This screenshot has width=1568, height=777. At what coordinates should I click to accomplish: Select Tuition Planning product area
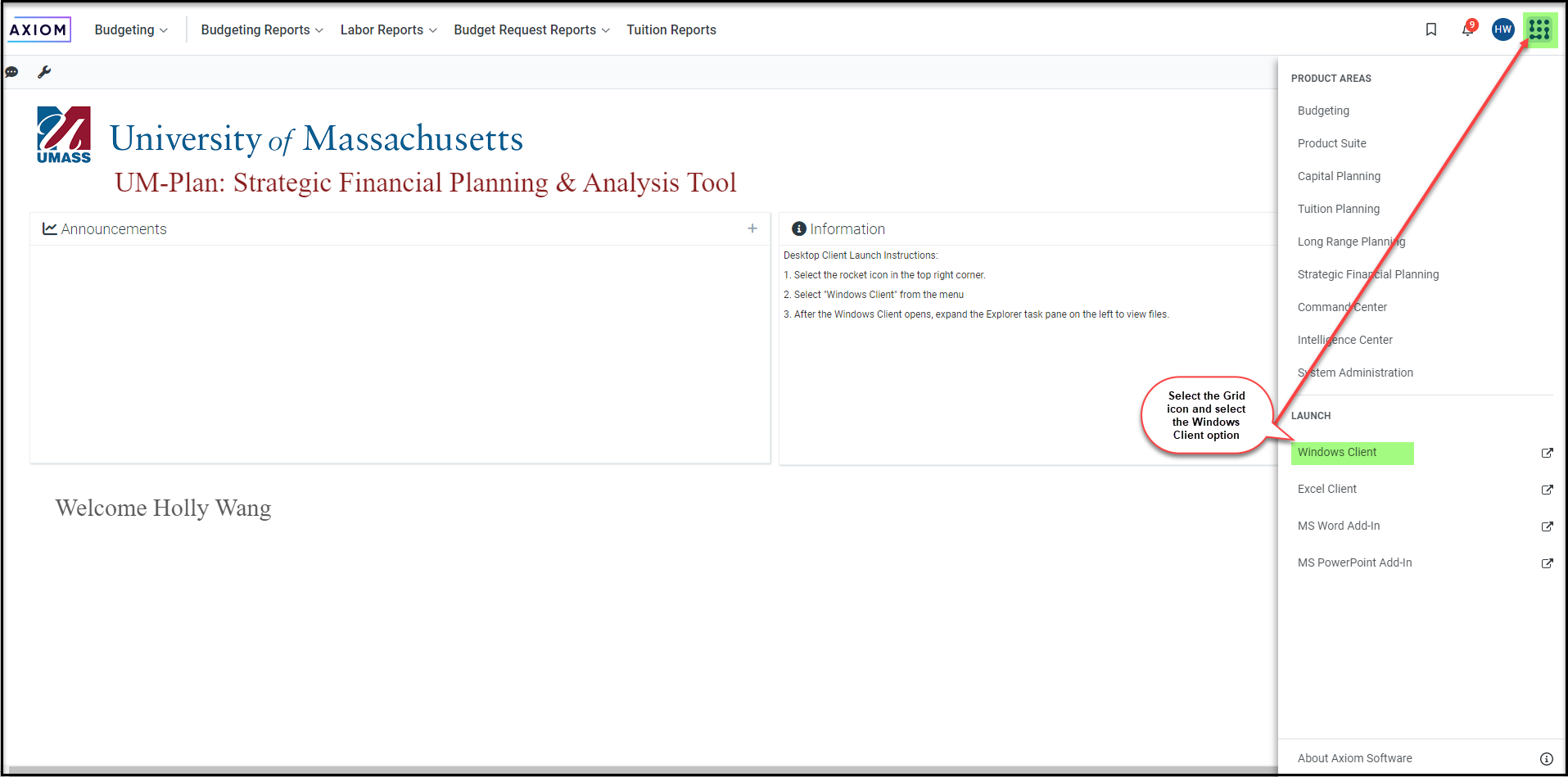click(1338, 209)
